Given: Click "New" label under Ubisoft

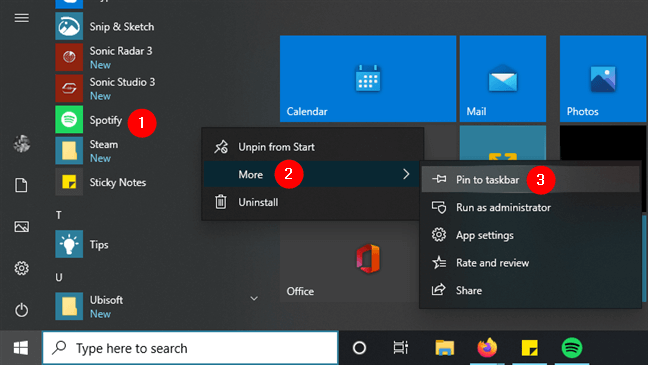Looking at the screenshot, I should (x=100, y=314).
